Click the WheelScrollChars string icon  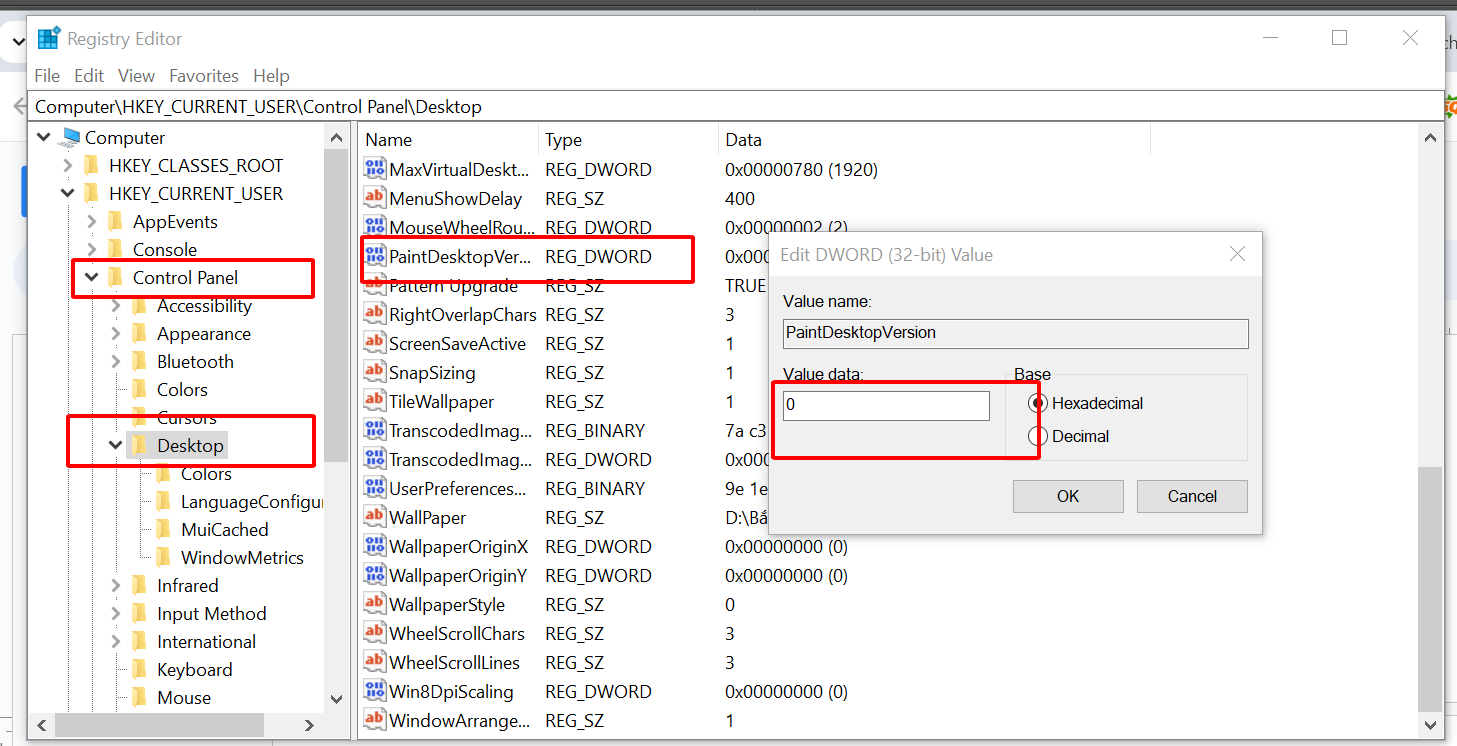coord(374,633)
